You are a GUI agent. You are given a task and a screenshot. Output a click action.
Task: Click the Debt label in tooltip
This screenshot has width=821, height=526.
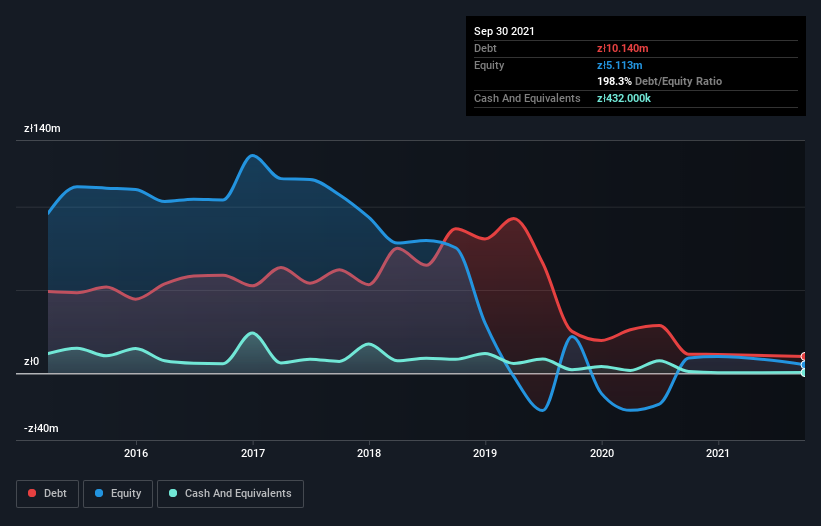(x=485, y=48)
